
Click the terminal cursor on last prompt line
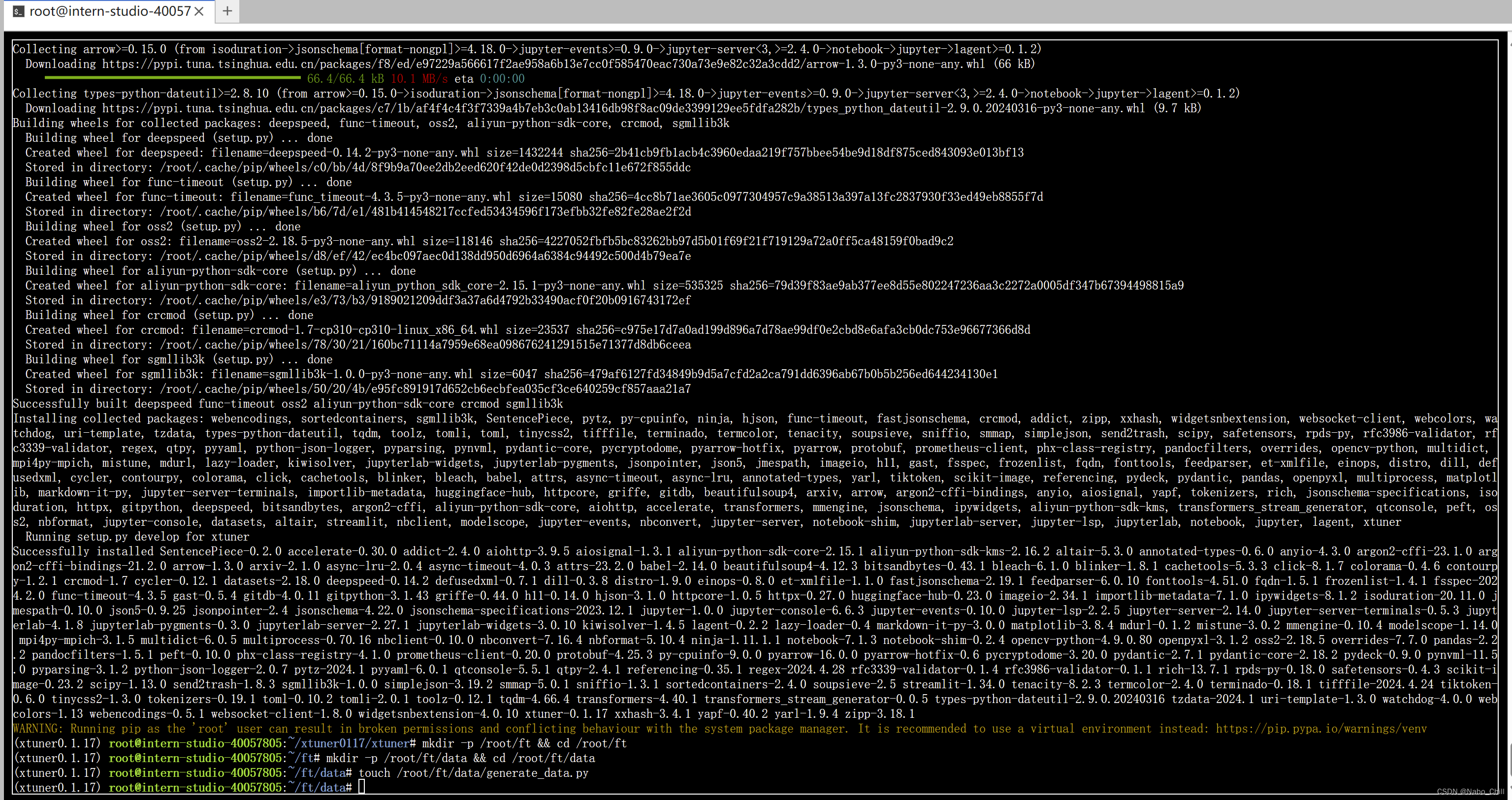pyautogui.click(x=361, y=787)
